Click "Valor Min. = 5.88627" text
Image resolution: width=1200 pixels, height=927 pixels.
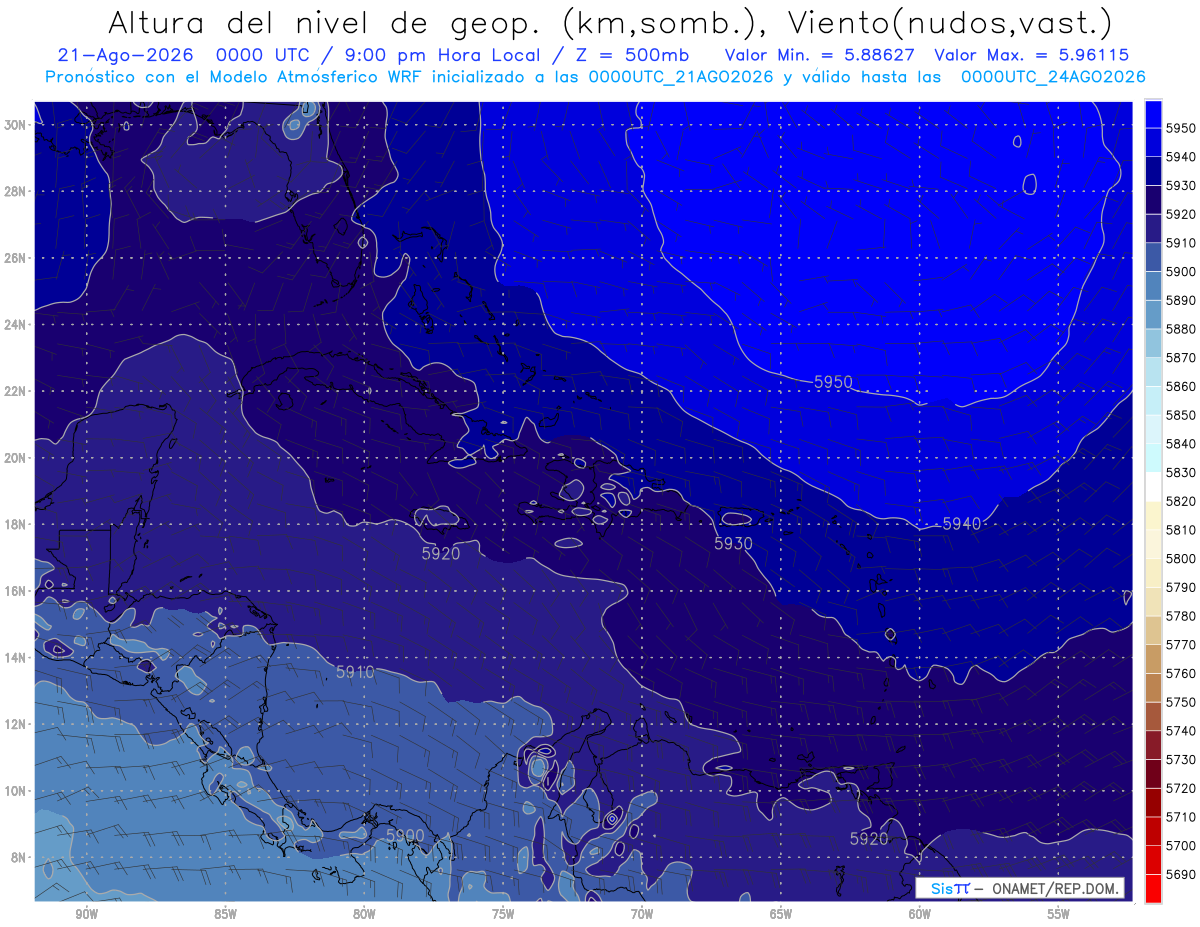pos(820,56)
